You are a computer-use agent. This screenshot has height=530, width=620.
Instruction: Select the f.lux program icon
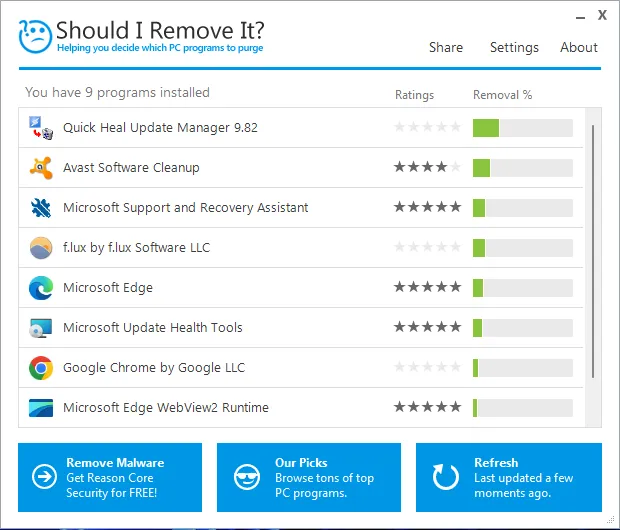click(x=41, y=248)
